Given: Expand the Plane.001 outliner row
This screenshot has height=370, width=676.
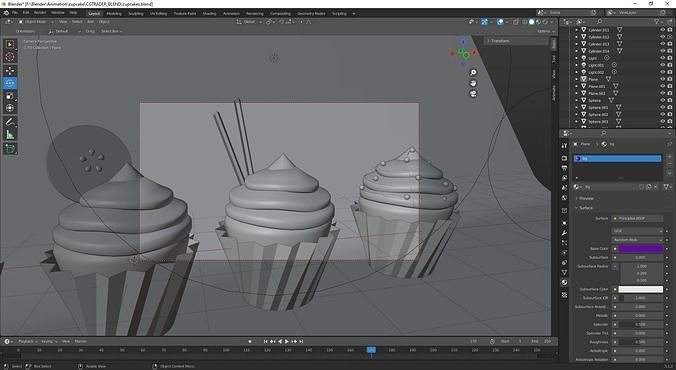Looking at the screenshot, I should click(x=576, y=86).
